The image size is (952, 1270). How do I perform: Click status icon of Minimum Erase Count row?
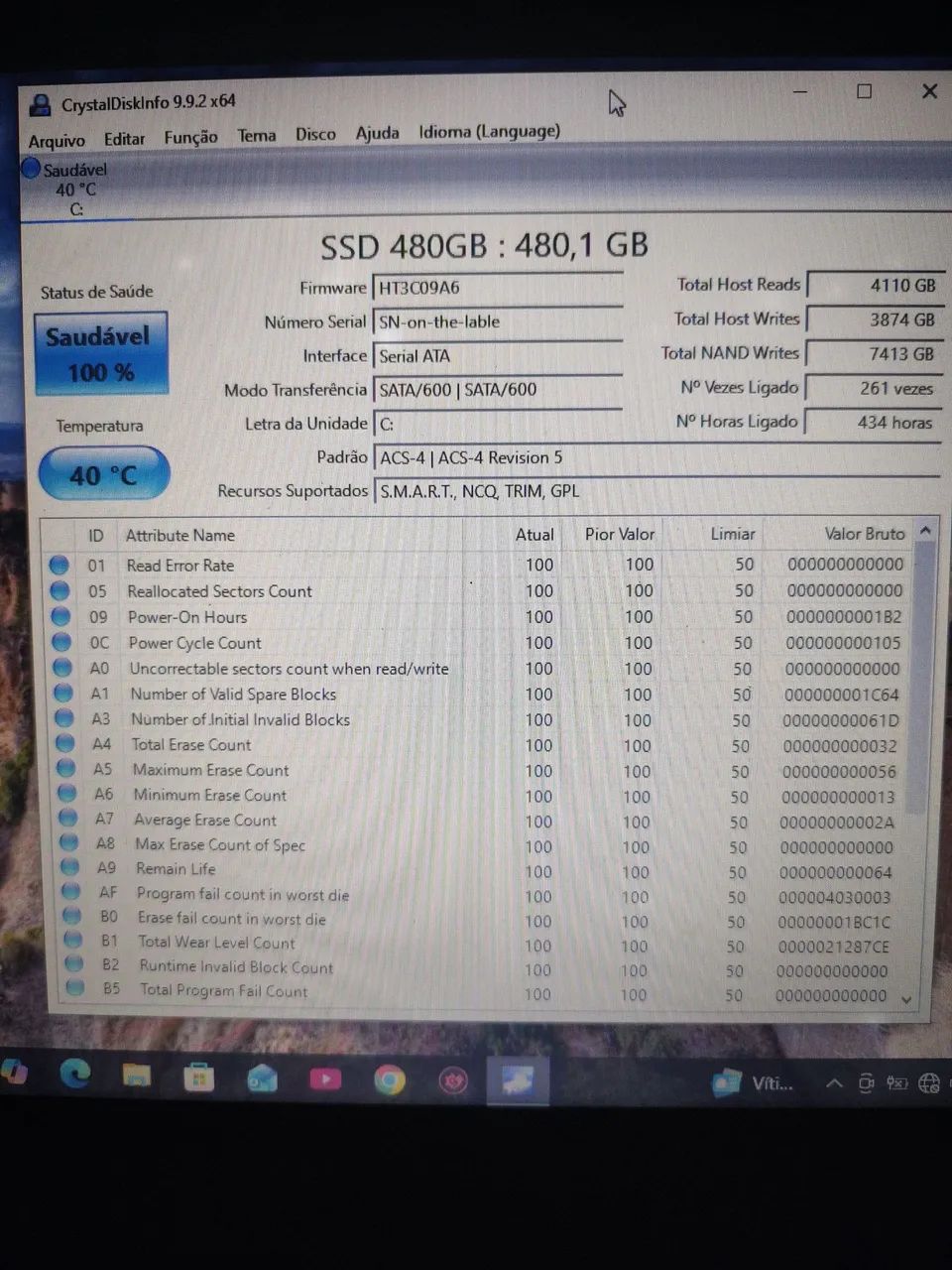coord(67,793)
